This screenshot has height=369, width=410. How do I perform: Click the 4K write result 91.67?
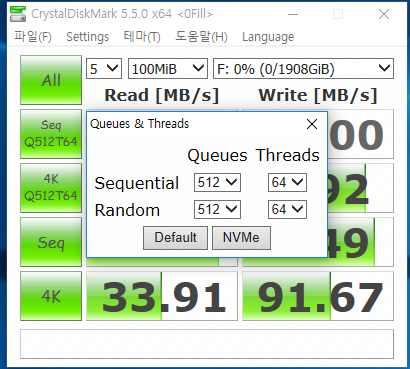318,296
